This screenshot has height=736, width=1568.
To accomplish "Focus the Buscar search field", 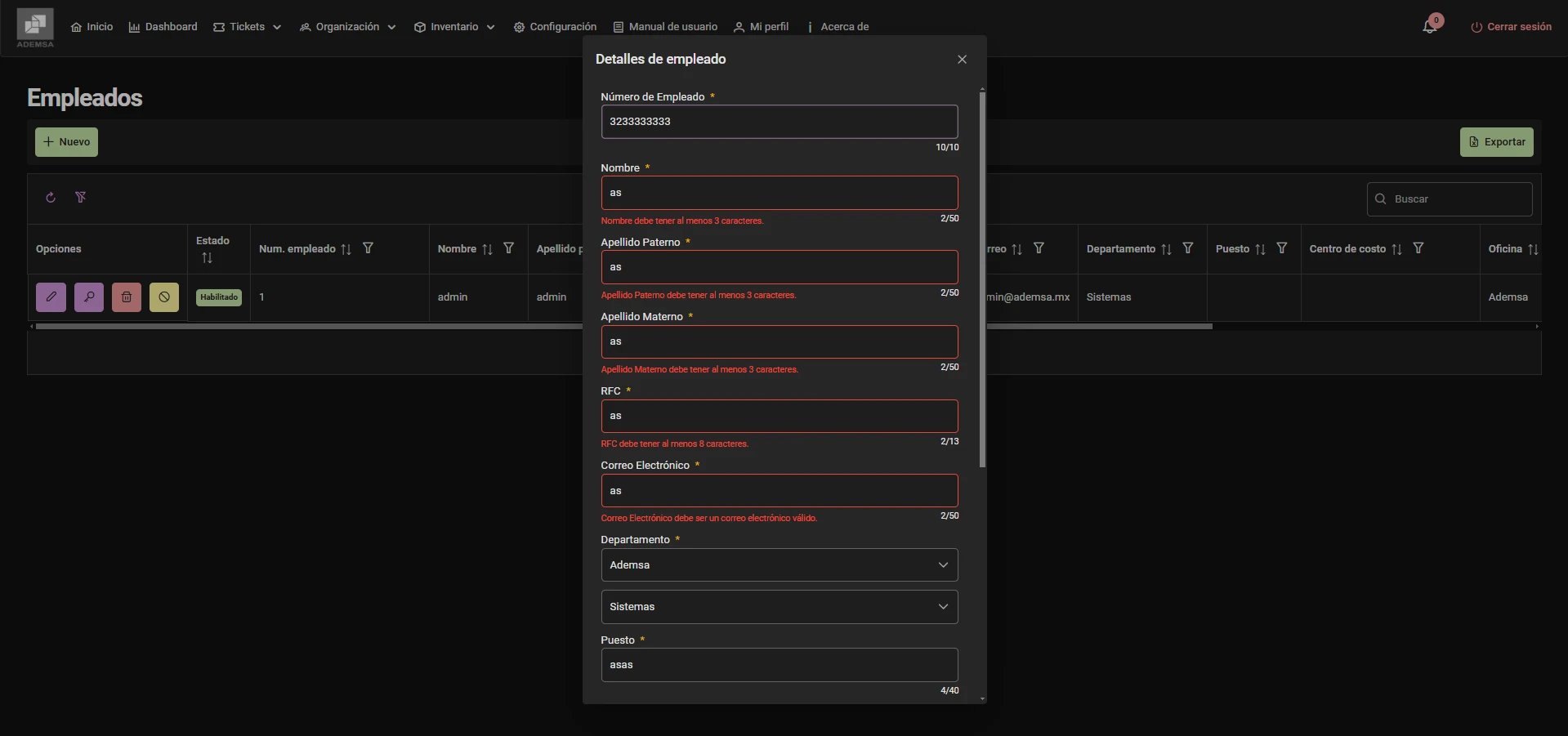I will coord(1450,199).
